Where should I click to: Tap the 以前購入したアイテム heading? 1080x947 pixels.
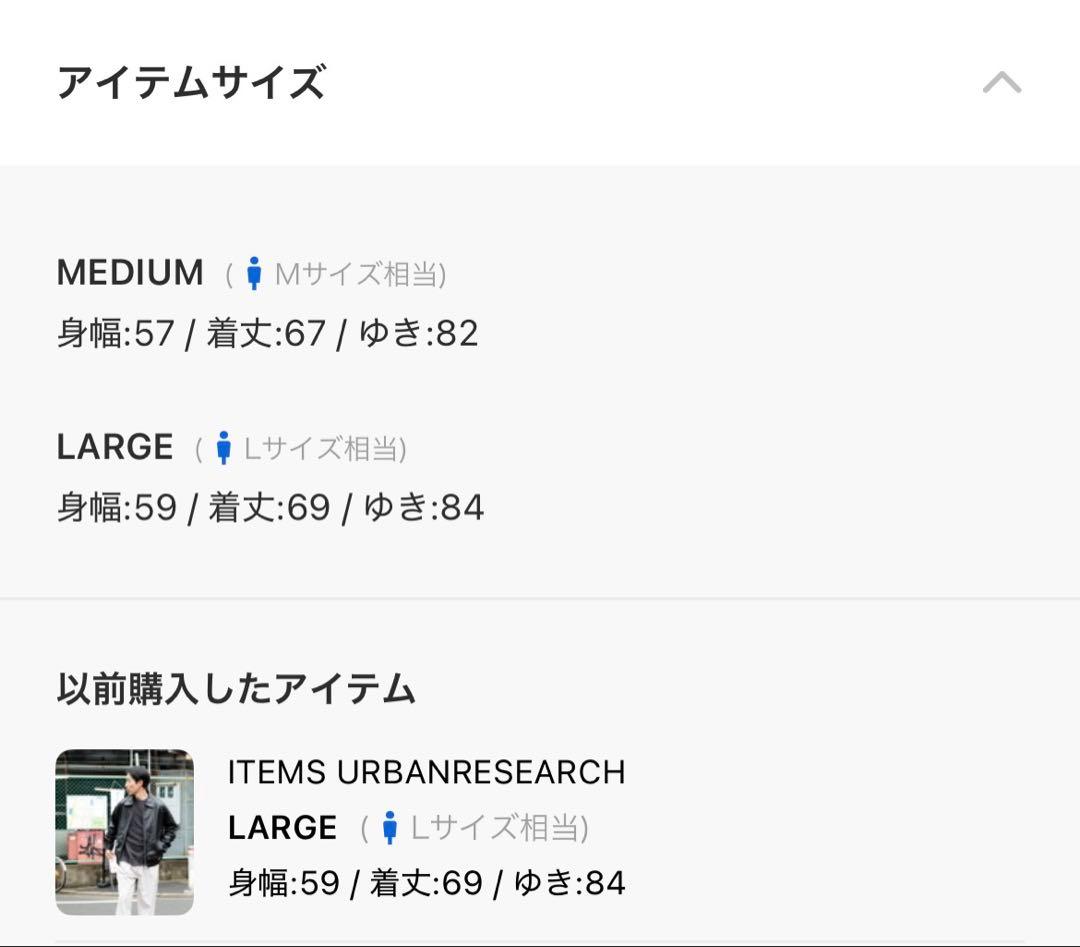[236, 689]
